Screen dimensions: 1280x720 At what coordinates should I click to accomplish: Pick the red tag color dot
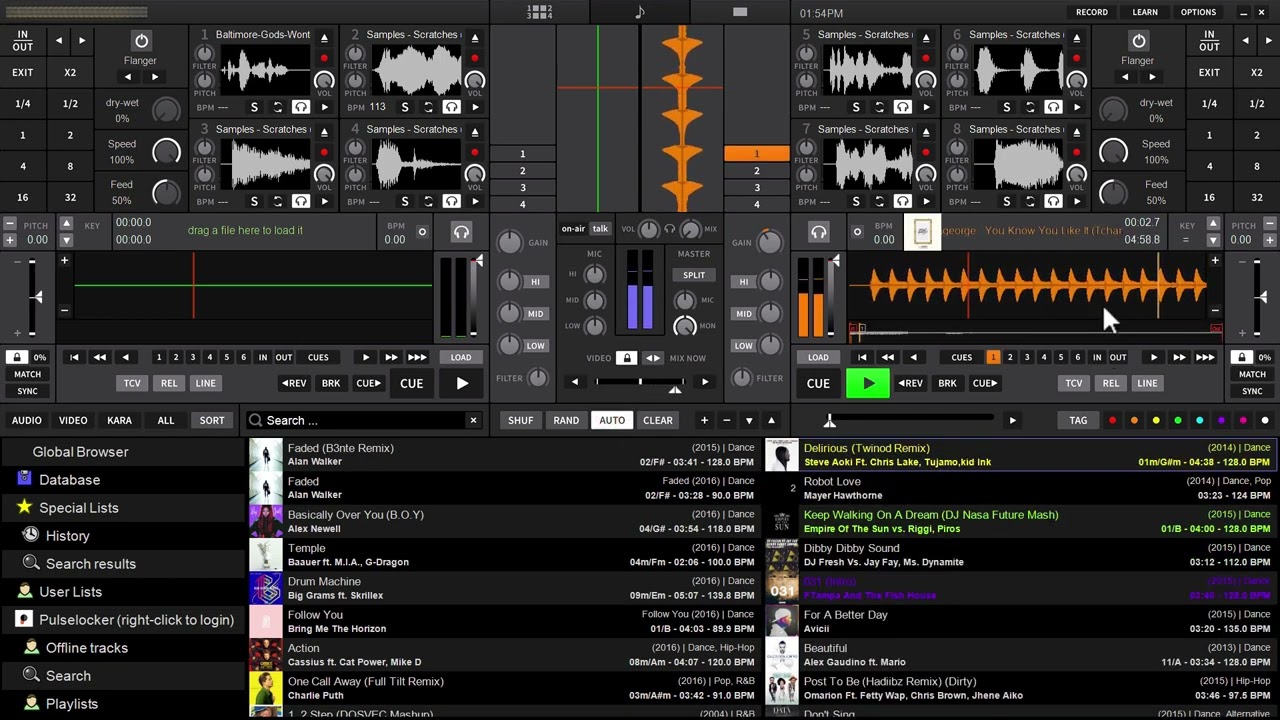point(1112,420)
